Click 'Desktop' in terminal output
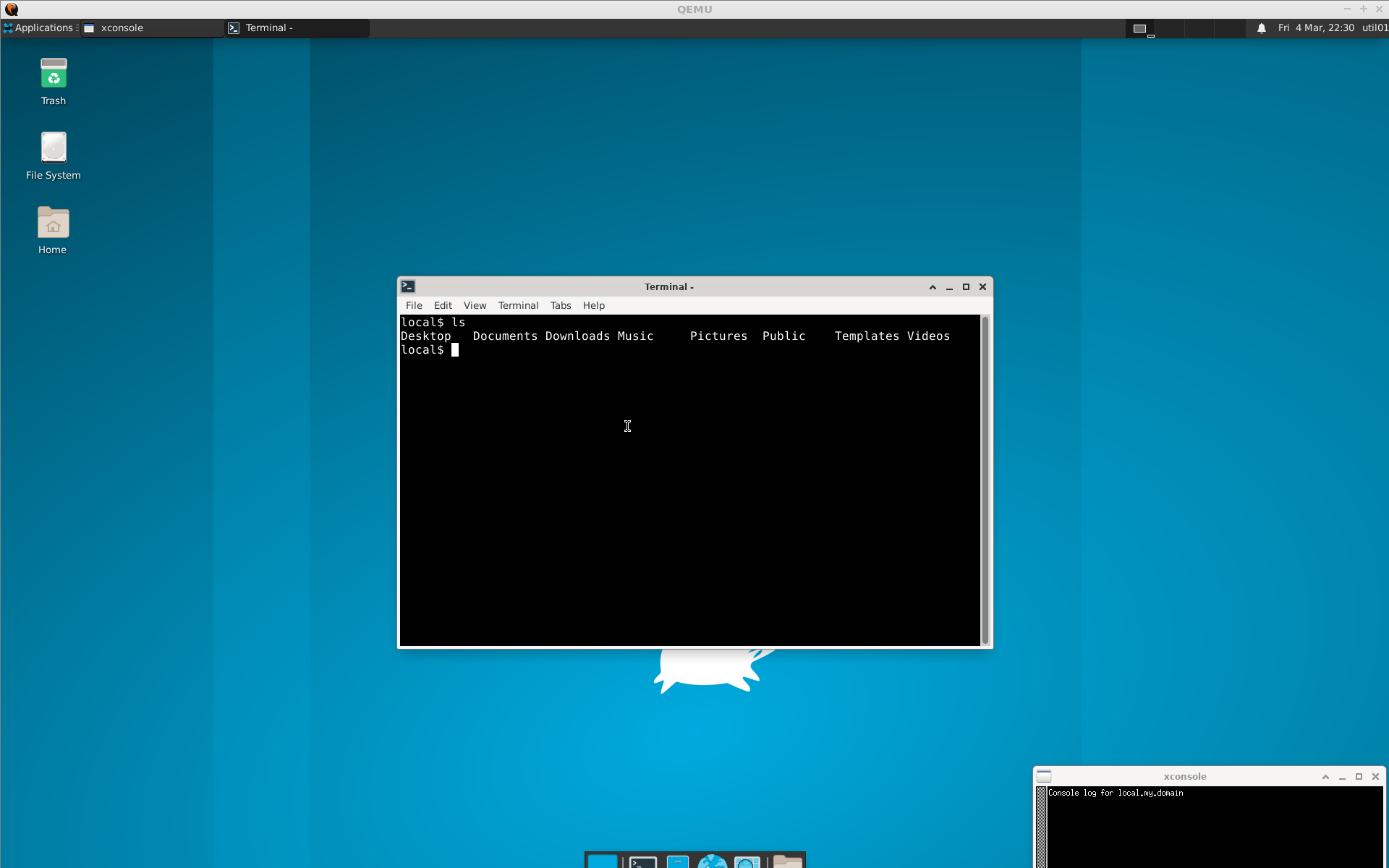The width and height of the screenshot is (1389, 868). pos(425,336)
